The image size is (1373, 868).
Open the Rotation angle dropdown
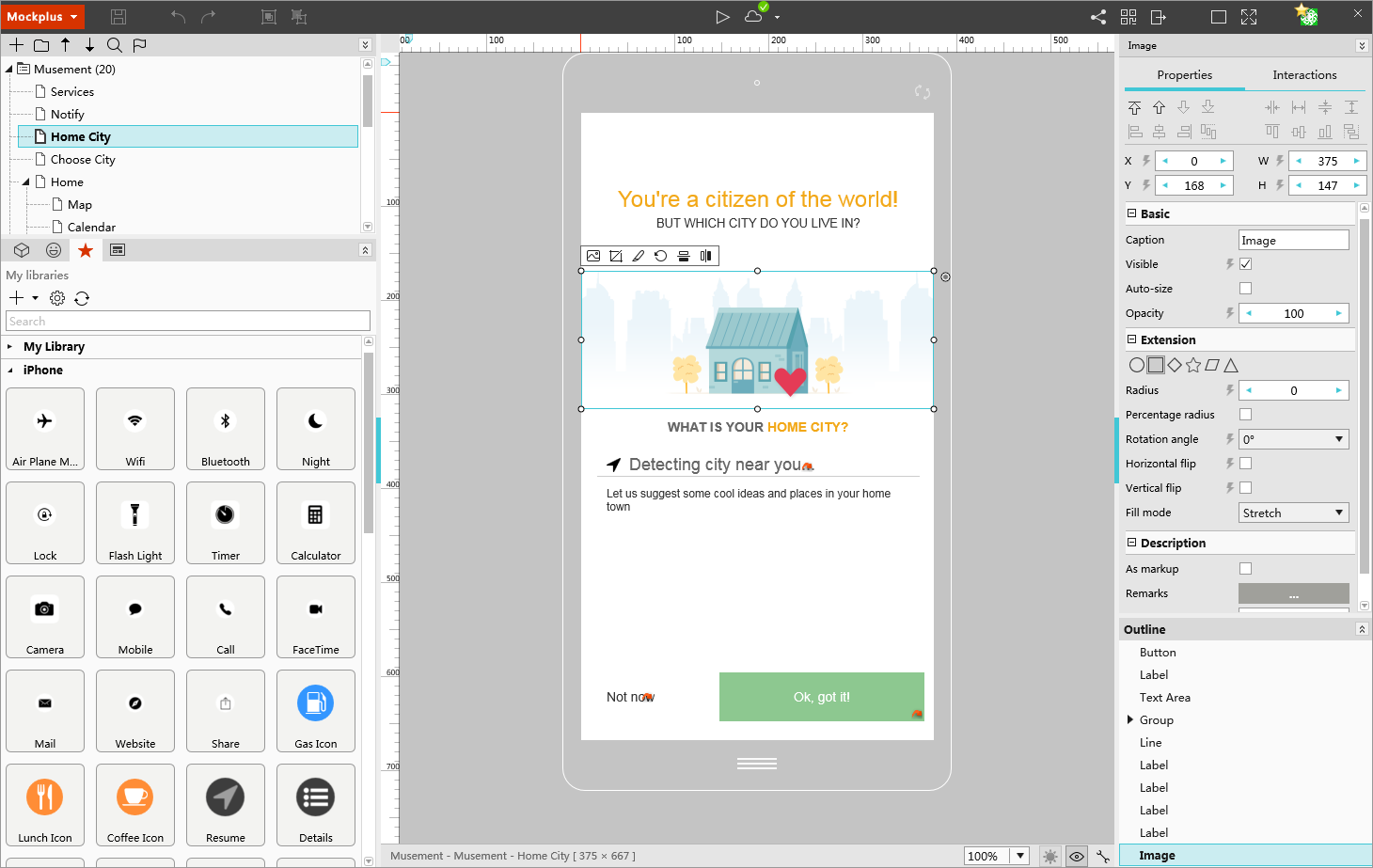1294,439
